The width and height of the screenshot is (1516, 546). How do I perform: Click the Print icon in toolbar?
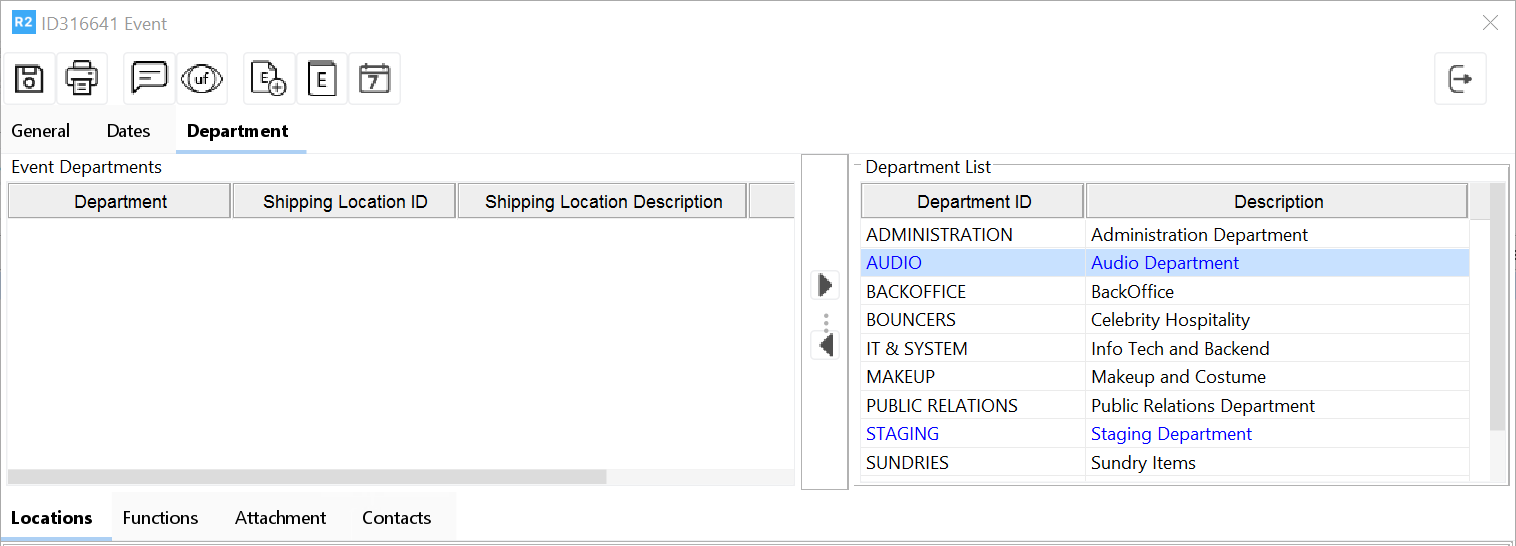coord(81,79)
